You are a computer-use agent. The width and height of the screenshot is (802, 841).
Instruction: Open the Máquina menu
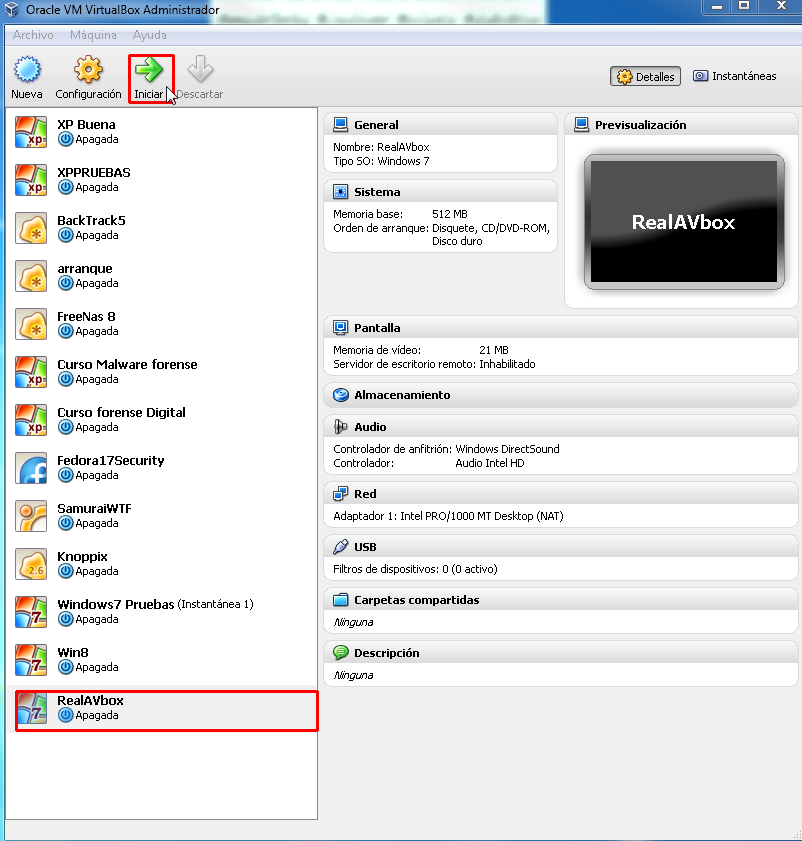(93, 34)
